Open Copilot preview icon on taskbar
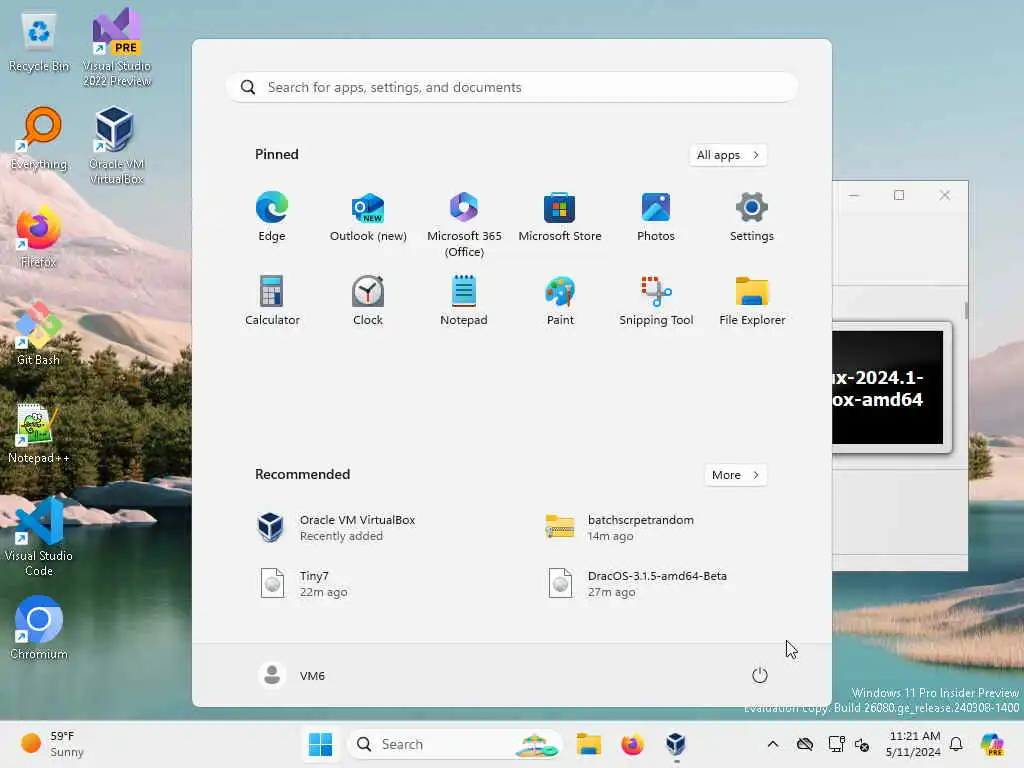 point(992,744)
